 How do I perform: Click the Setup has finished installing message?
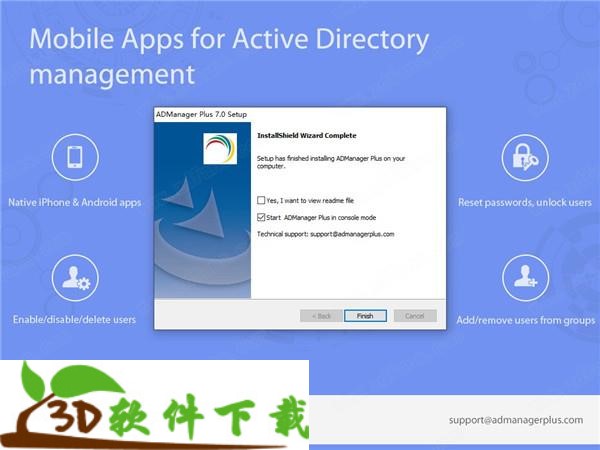331,162
